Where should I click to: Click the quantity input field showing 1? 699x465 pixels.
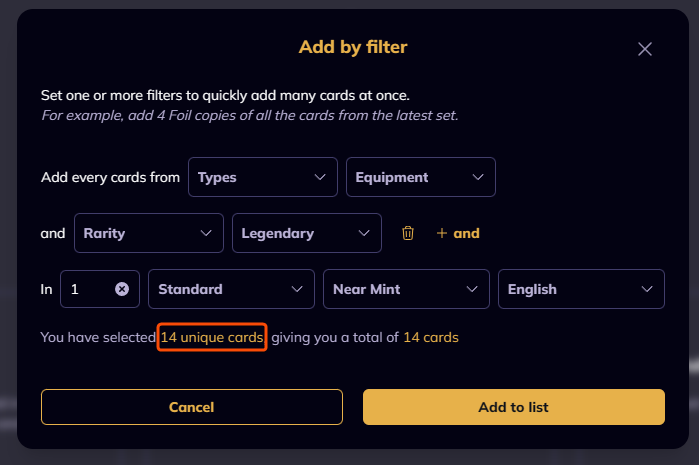[x=100, y=289]
